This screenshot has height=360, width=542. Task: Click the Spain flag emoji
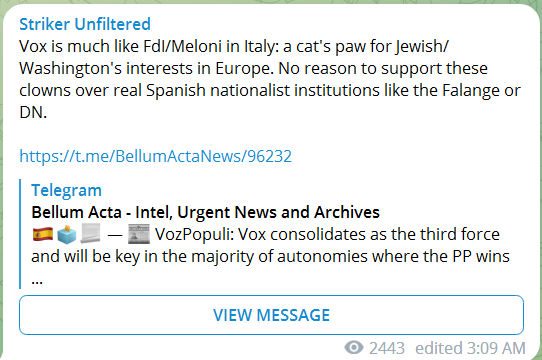point(43,234)
